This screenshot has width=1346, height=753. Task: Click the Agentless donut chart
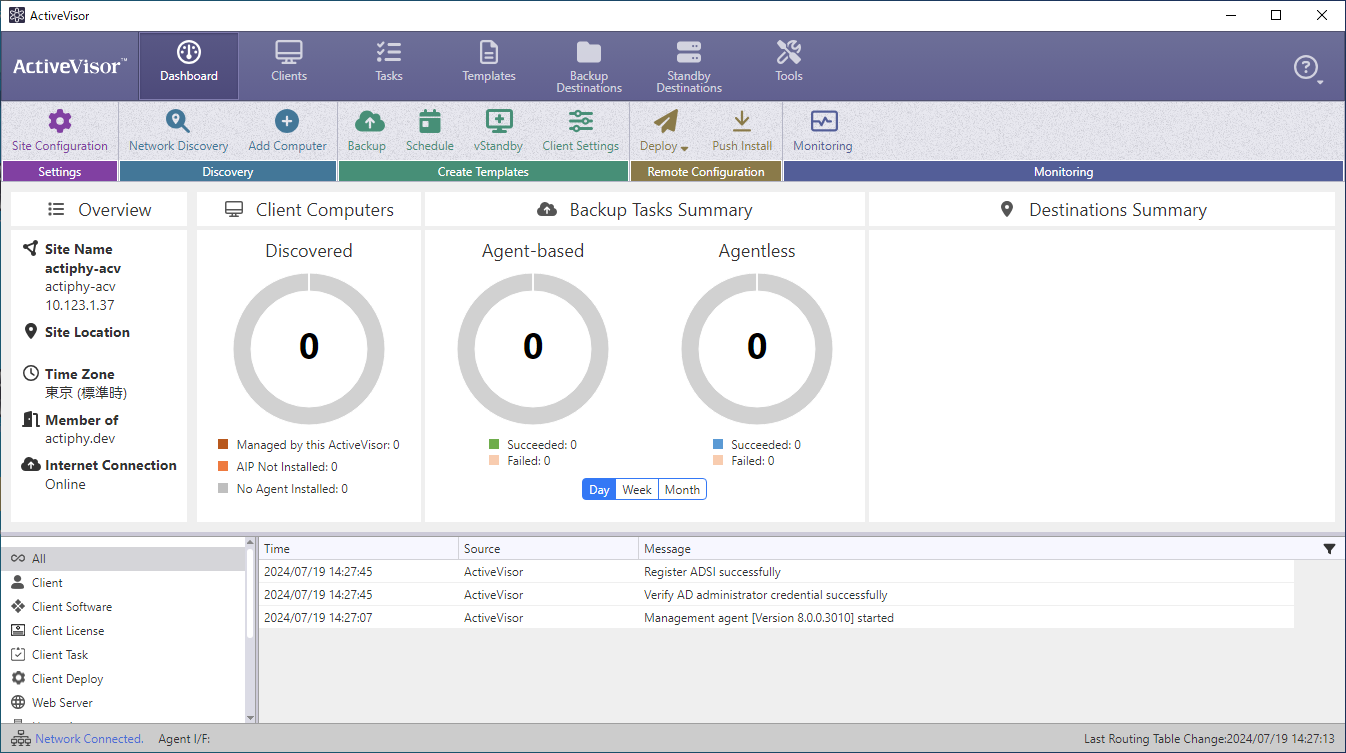(x=757, y=348)
